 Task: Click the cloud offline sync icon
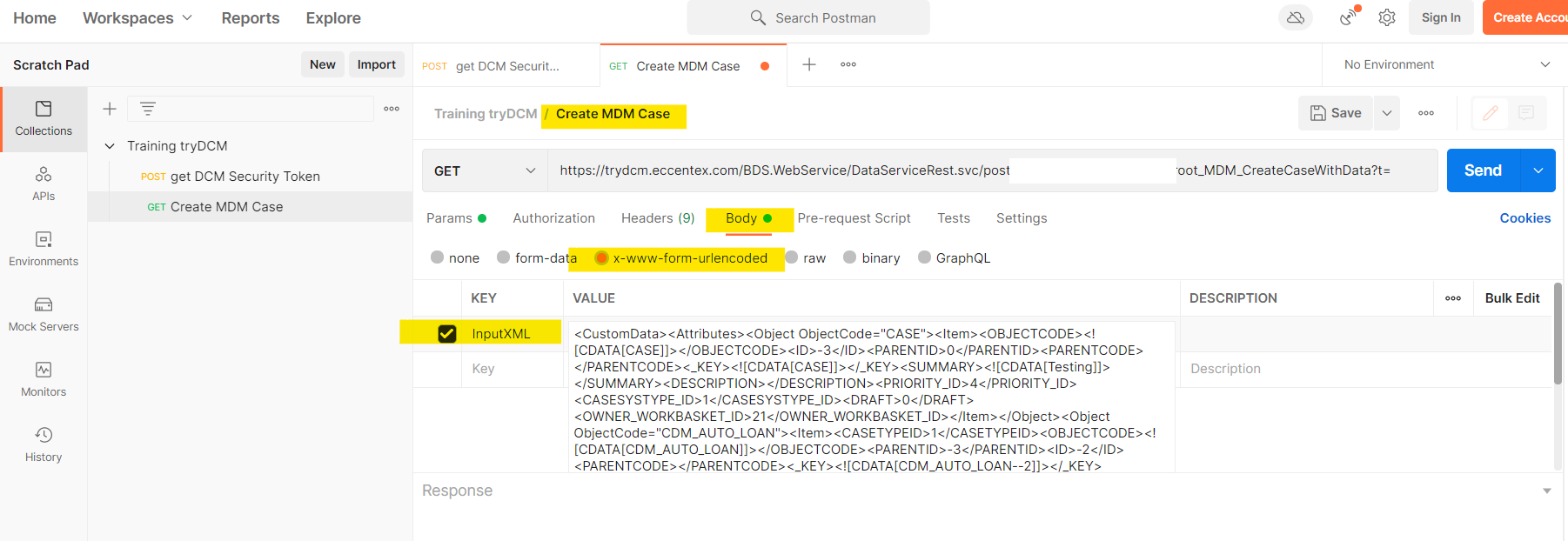1296,17
